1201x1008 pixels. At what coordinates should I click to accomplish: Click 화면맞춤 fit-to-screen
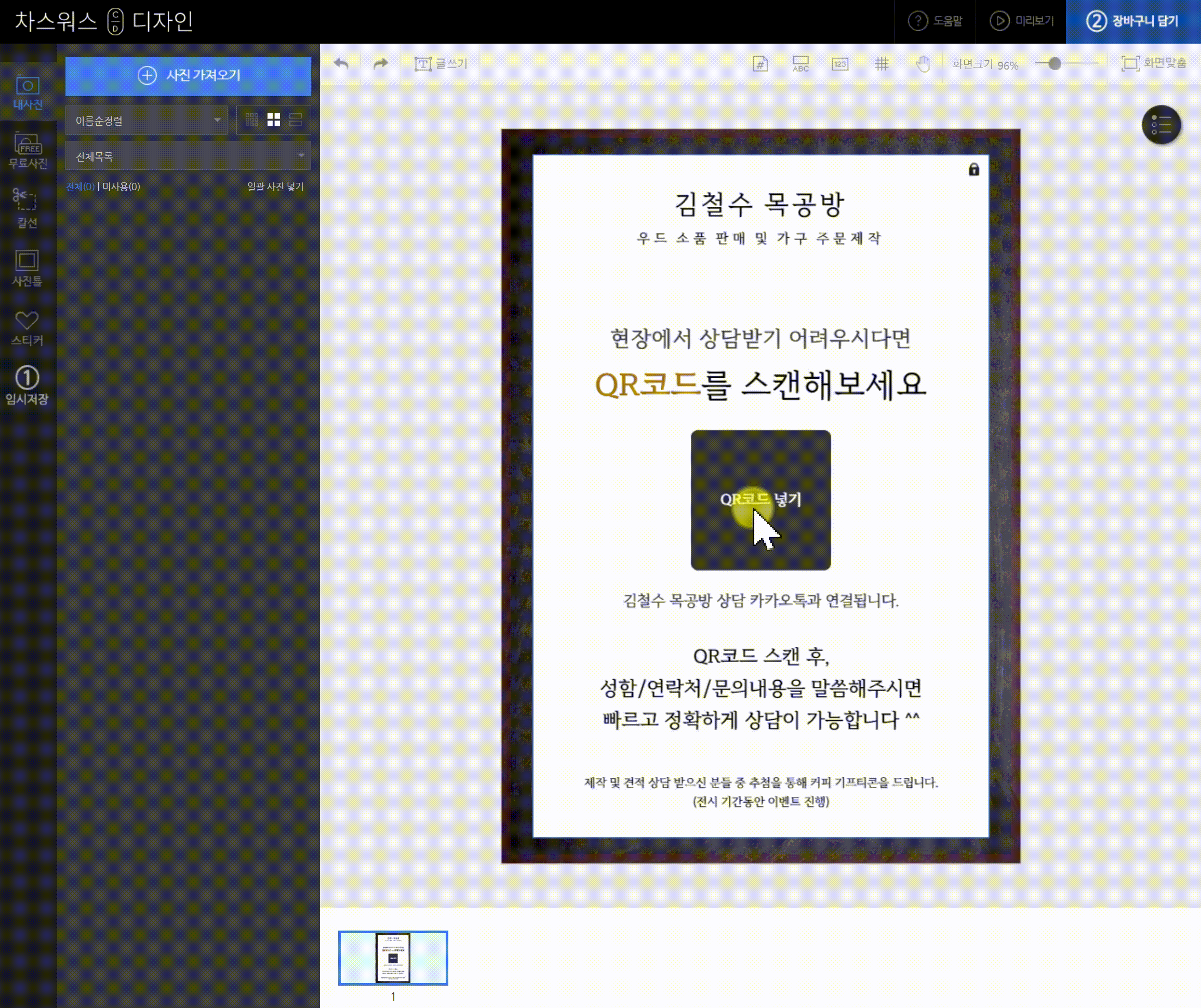click(1154, 63)
